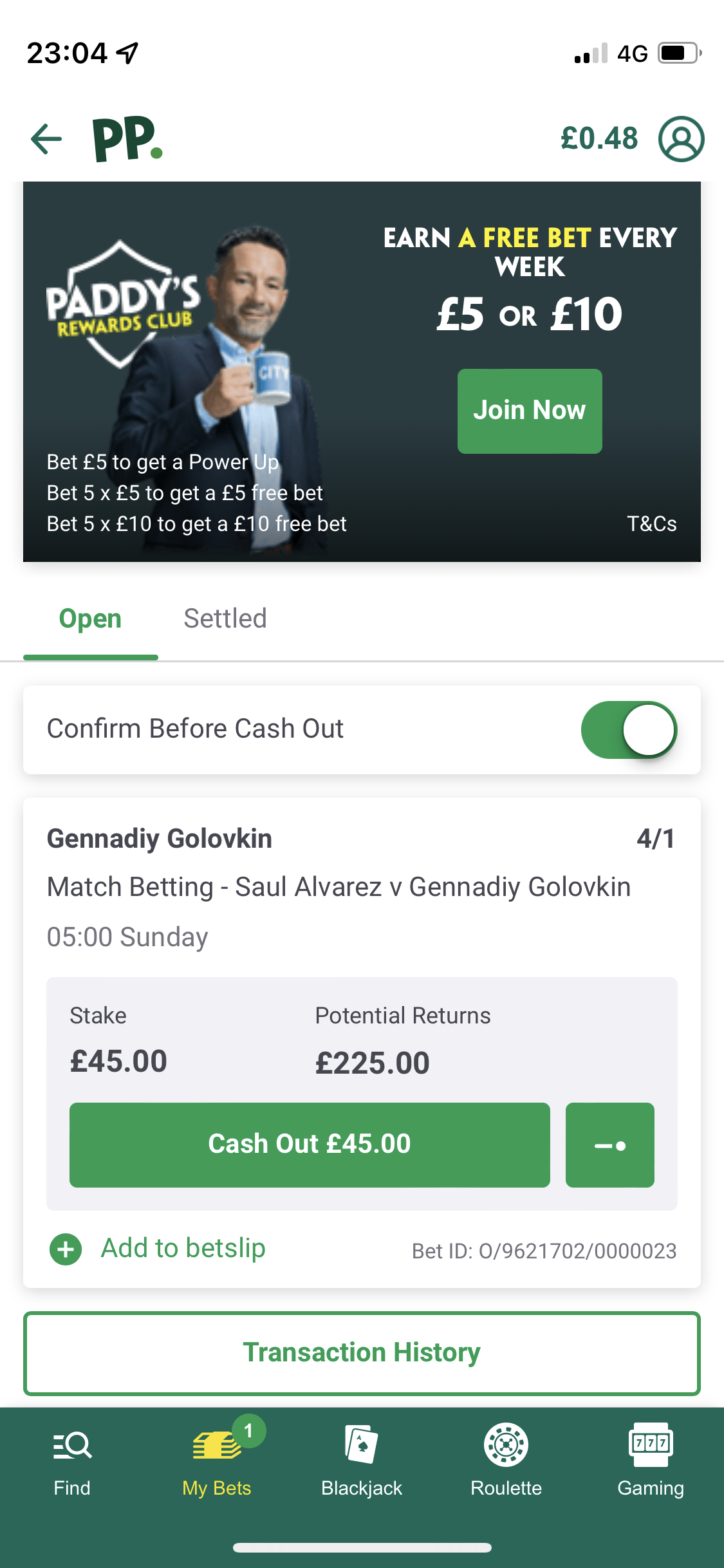Toggle Confirm Before Cash Out switch
The width and height of the screenshot is (724, 1568).
coord(629,730)
